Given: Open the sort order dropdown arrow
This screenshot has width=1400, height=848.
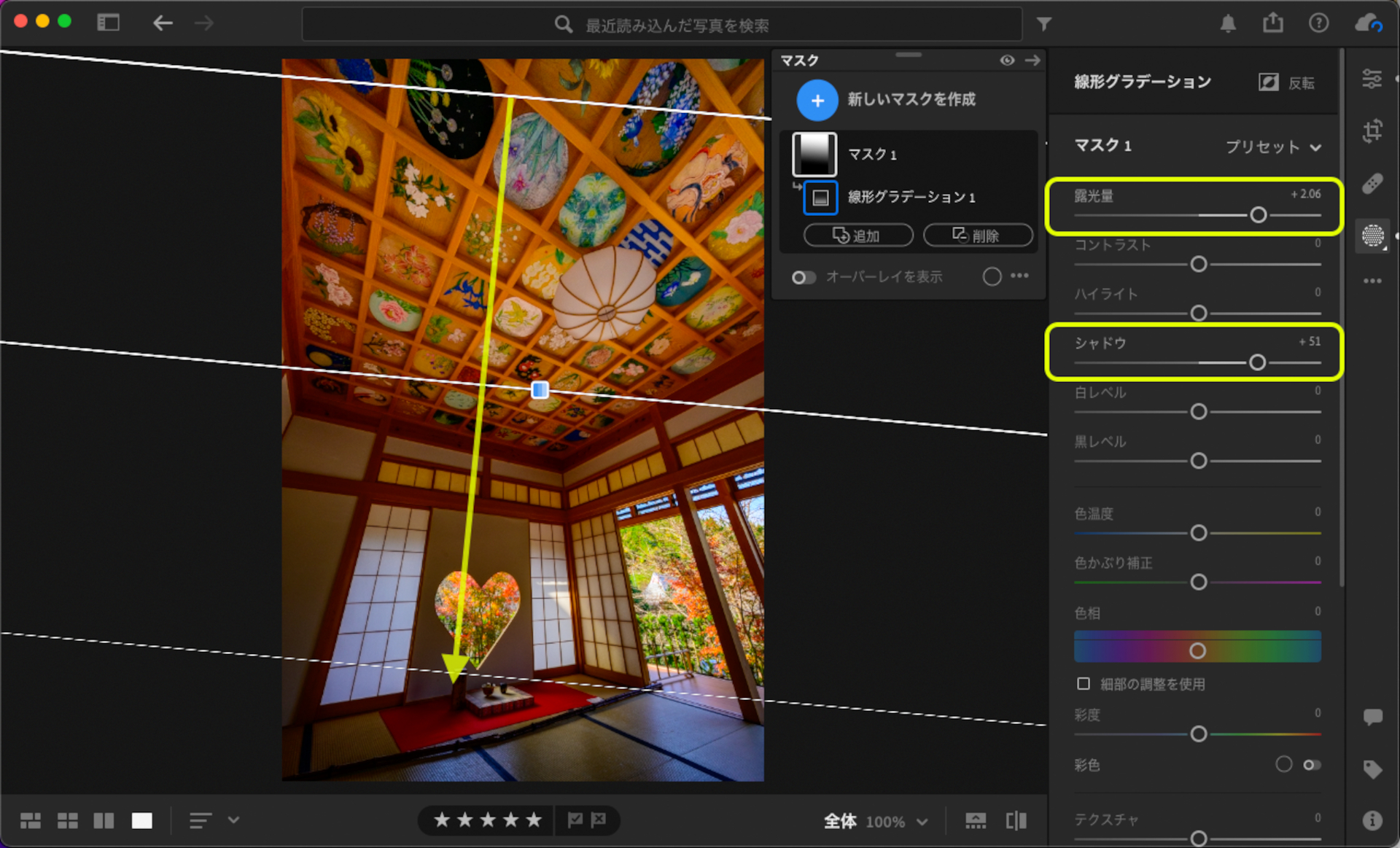Looking at the screenshot, I should [233, 820].
